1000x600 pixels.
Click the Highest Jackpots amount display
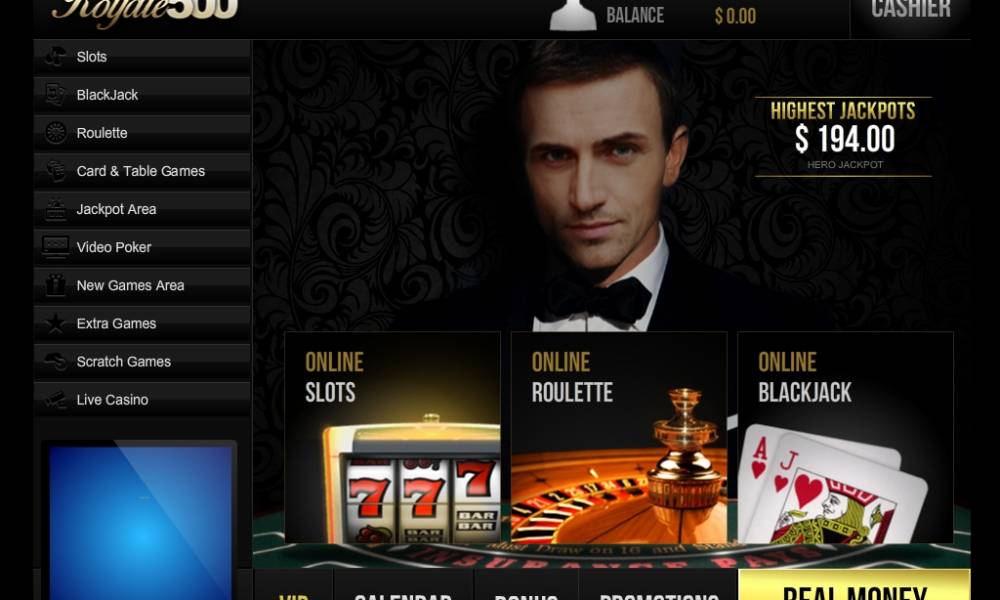coord(843,136)
